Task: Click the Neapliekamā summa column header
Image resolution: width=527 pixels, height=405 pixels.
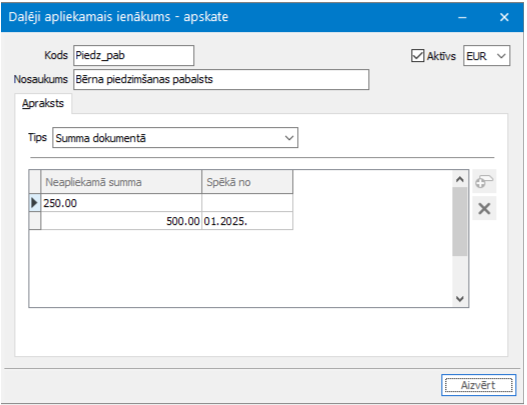Action: pos(121,182)
